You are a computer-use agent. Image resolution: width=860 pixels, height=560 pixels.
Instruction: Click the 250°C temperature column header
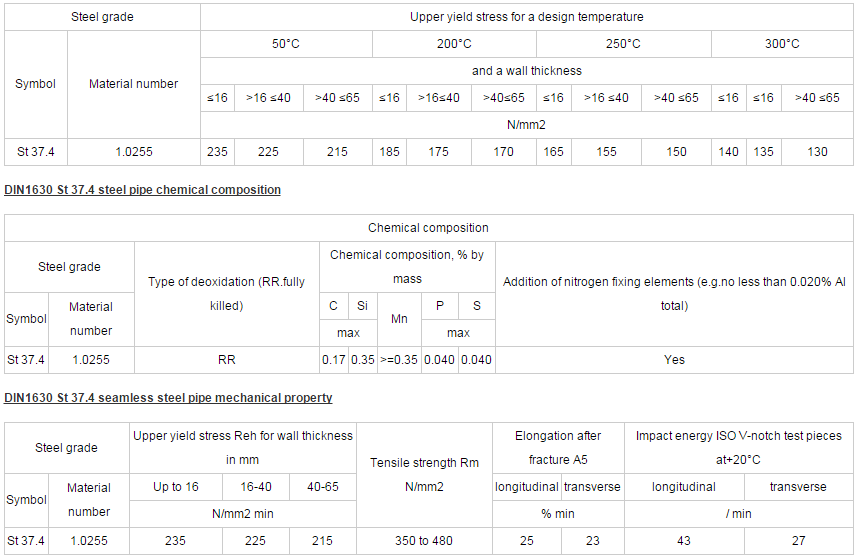click(x=623, y=44)
